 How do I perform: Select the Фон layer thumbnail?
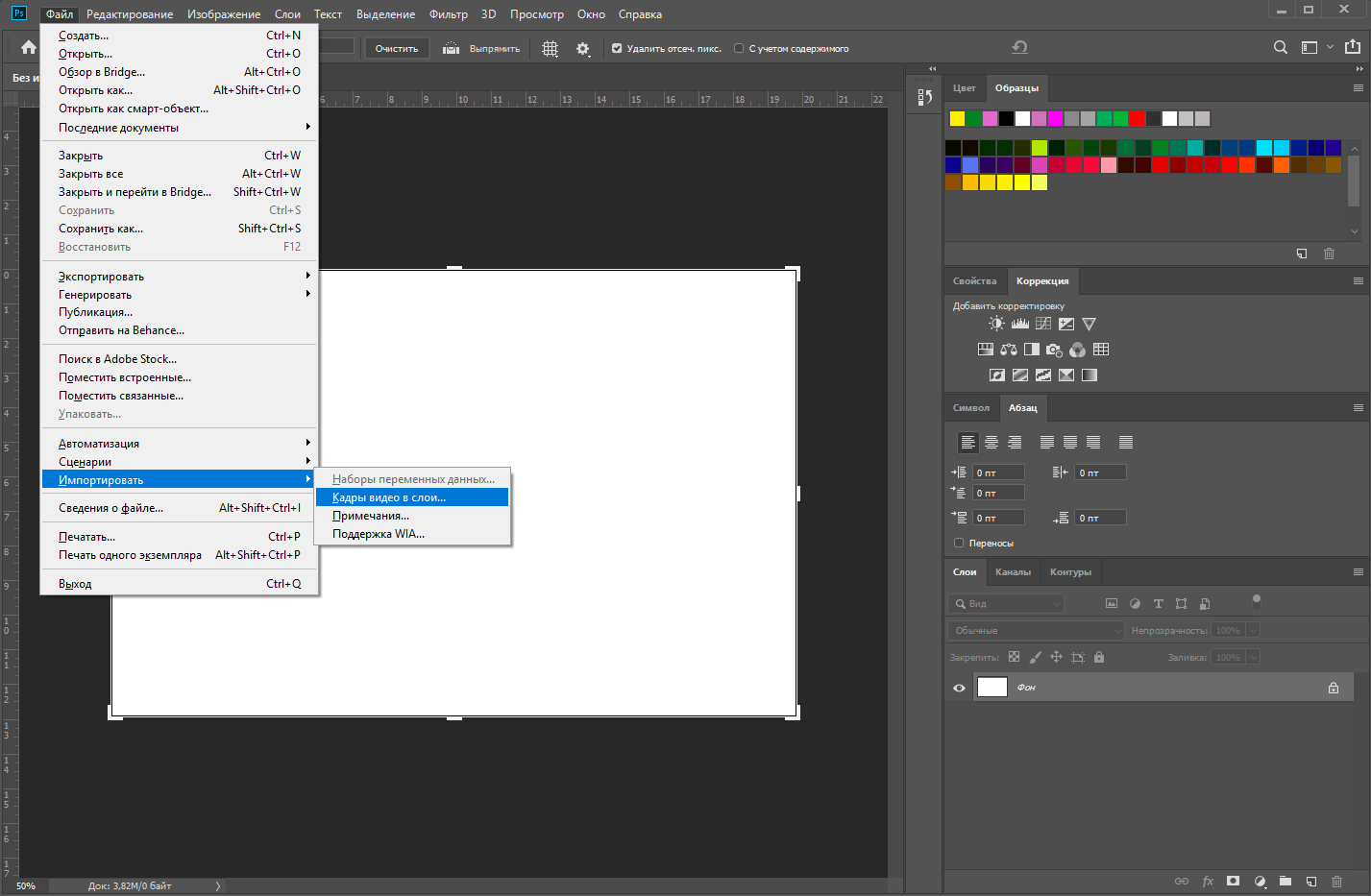tap(992, 687)
